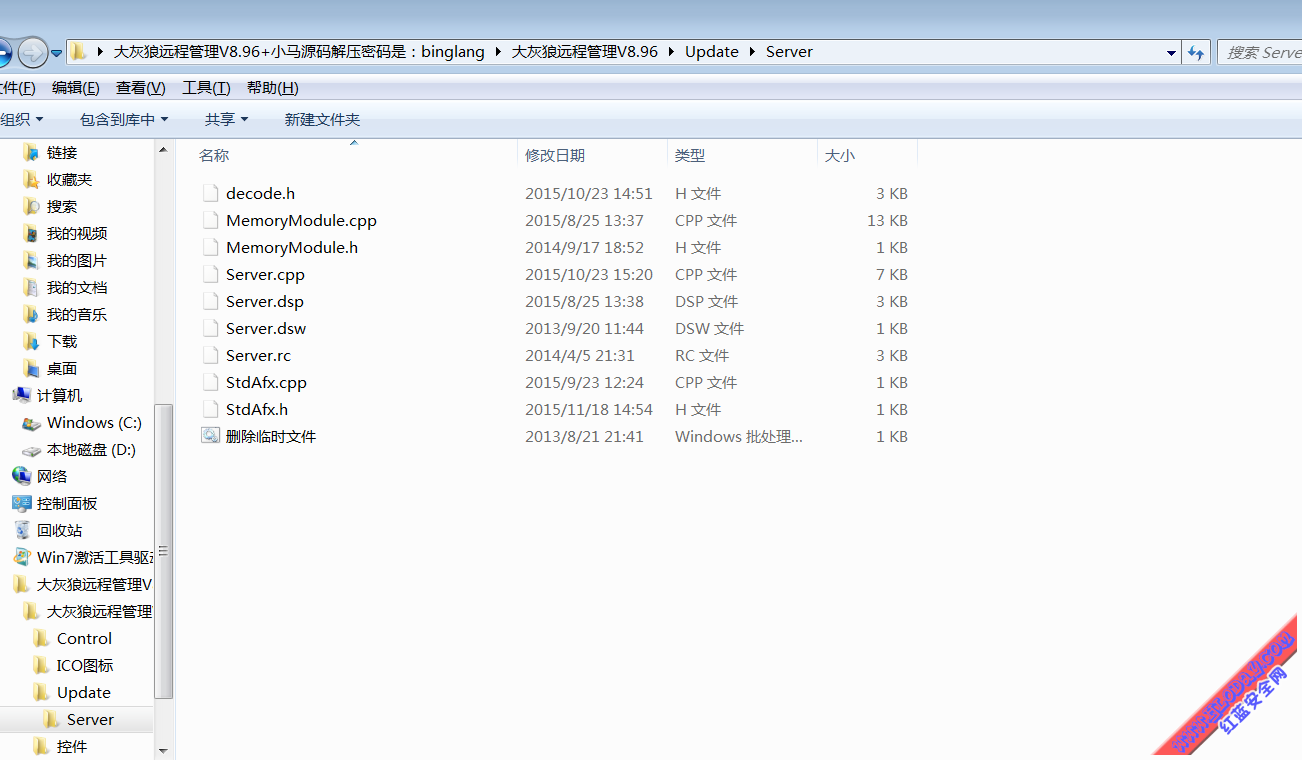Click the Server.rc file icon

209,355
